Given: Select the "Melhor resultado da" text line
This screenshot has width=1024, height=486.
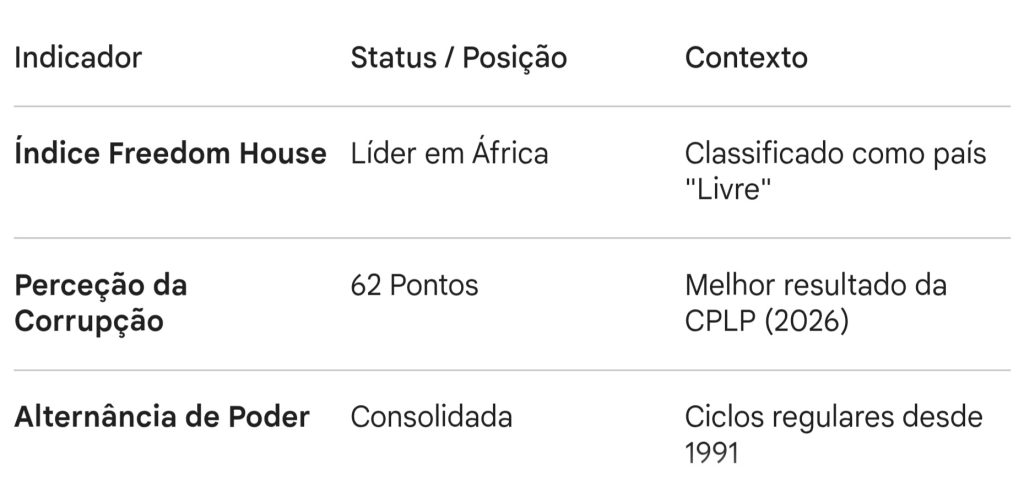Looking at the screenshot, I should coord(815,286).
